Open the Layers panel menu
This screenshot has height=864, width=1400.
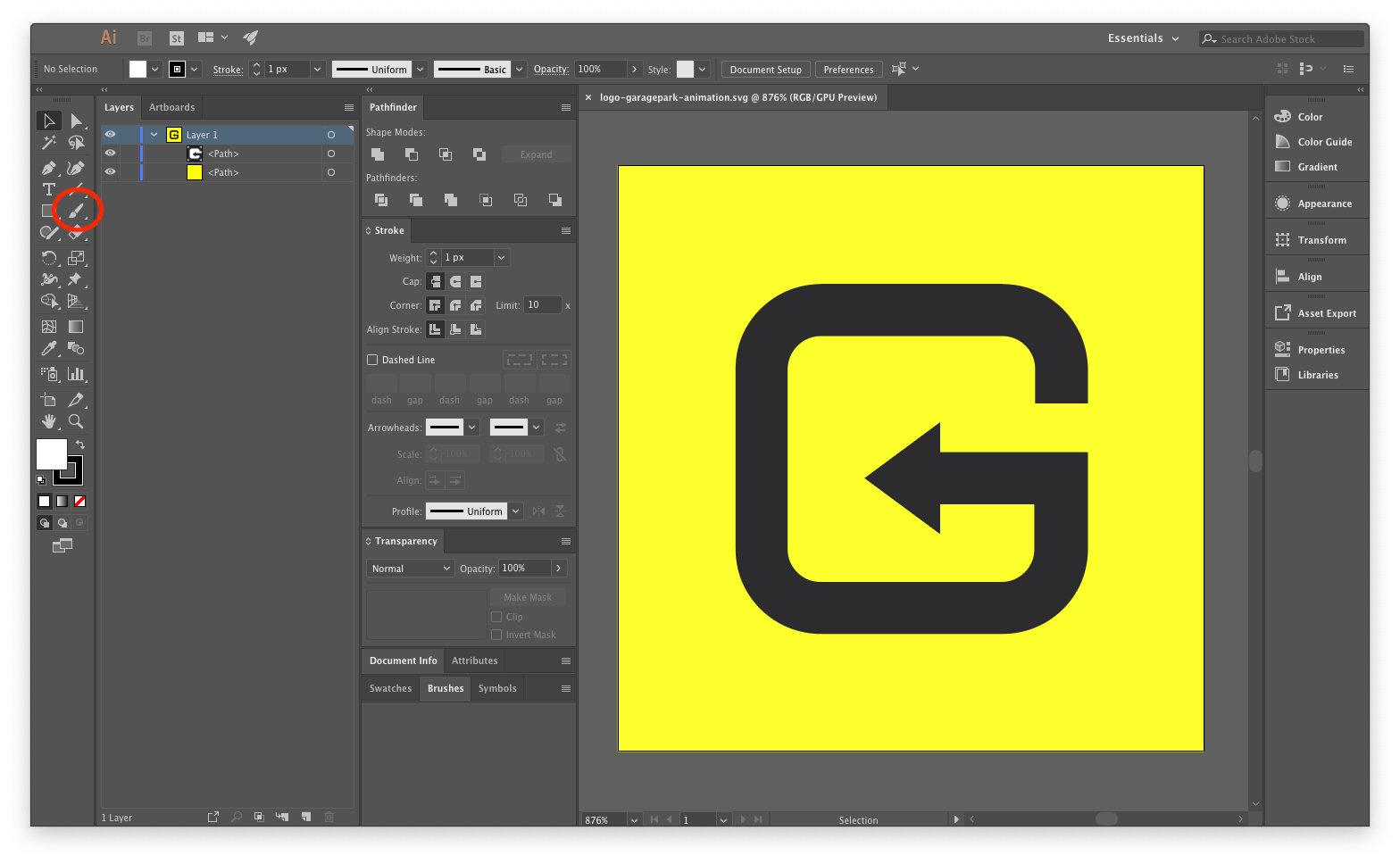pyautogui.click(x=349, y=107)
